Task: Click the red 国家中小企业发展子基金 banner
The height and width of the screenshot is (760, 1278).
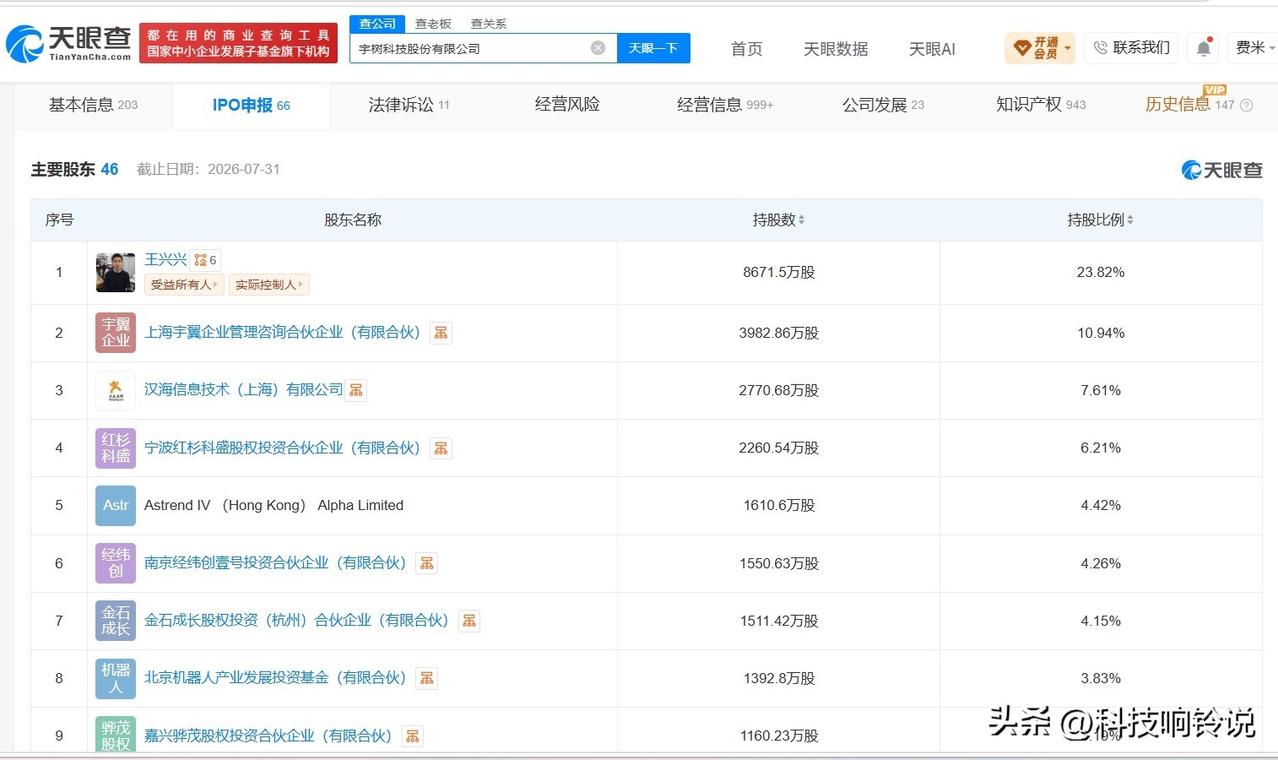Action: [x=238, y=43]
